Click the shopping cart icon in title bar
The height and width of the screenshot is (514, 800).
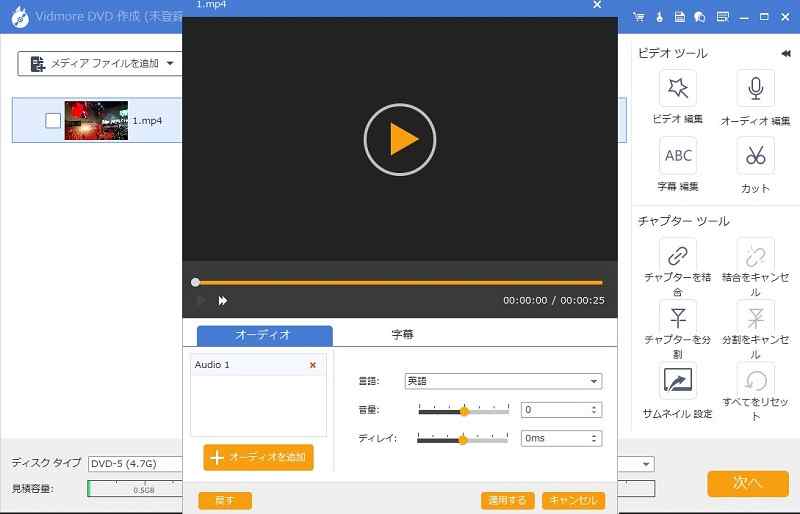(x=638, y=17)
